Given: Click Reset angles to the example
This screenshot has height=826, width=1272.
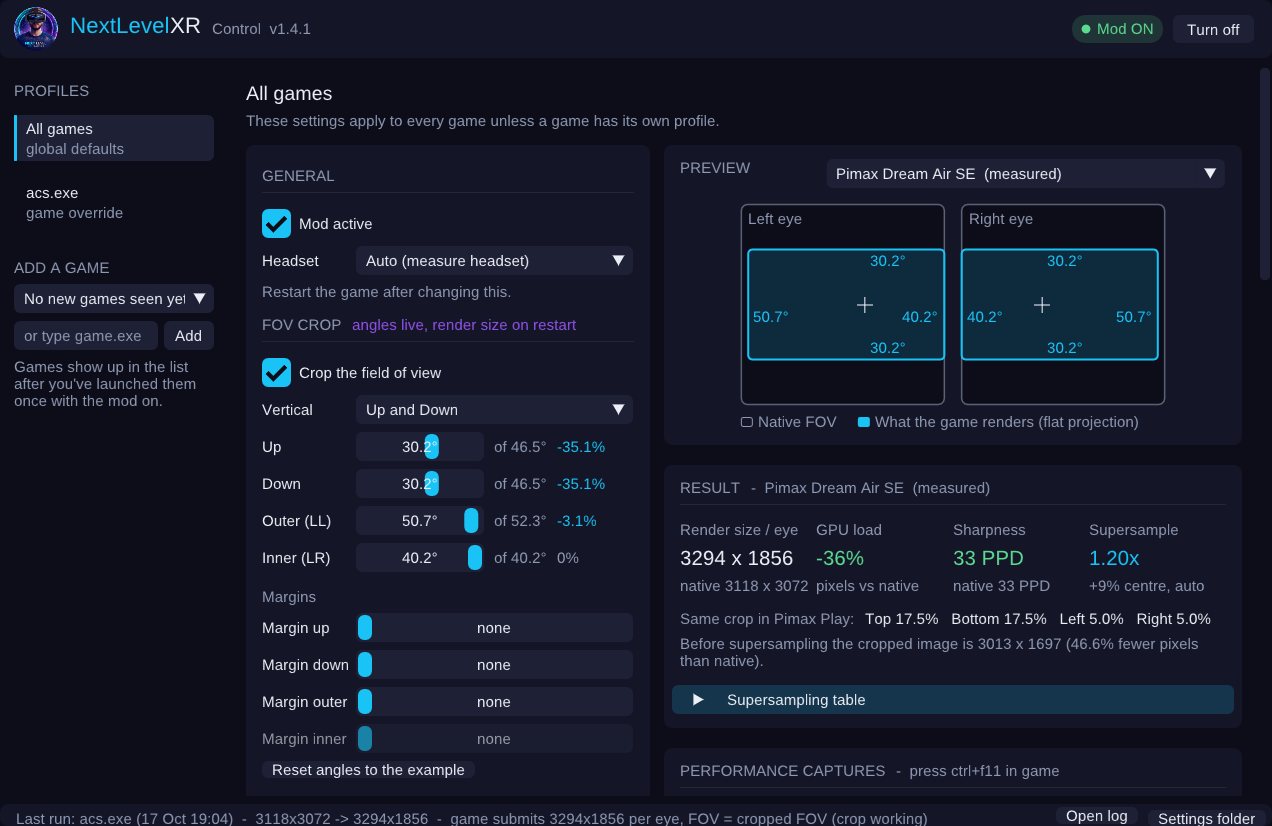Looking at the screenshot, I should click(x=368, y=770).
